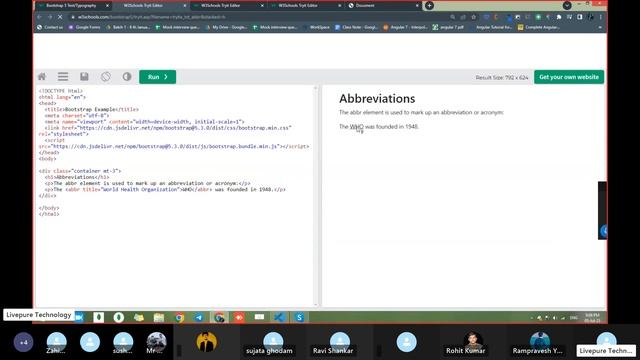Open Google Forms bookmark

click(x=84, y=27)
